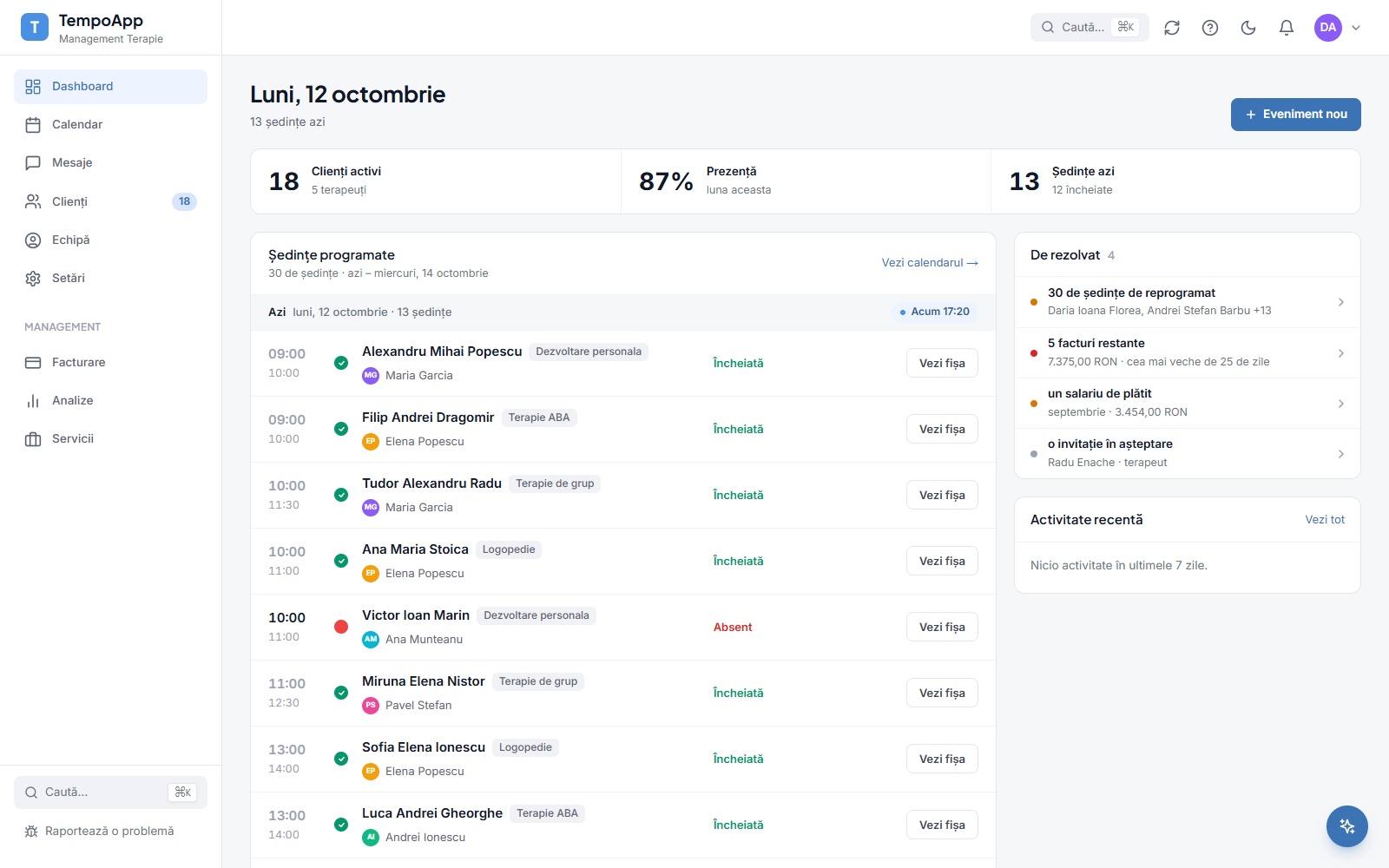Click the red absent status dot for Victor Ioan Marin

coord(341,627)
